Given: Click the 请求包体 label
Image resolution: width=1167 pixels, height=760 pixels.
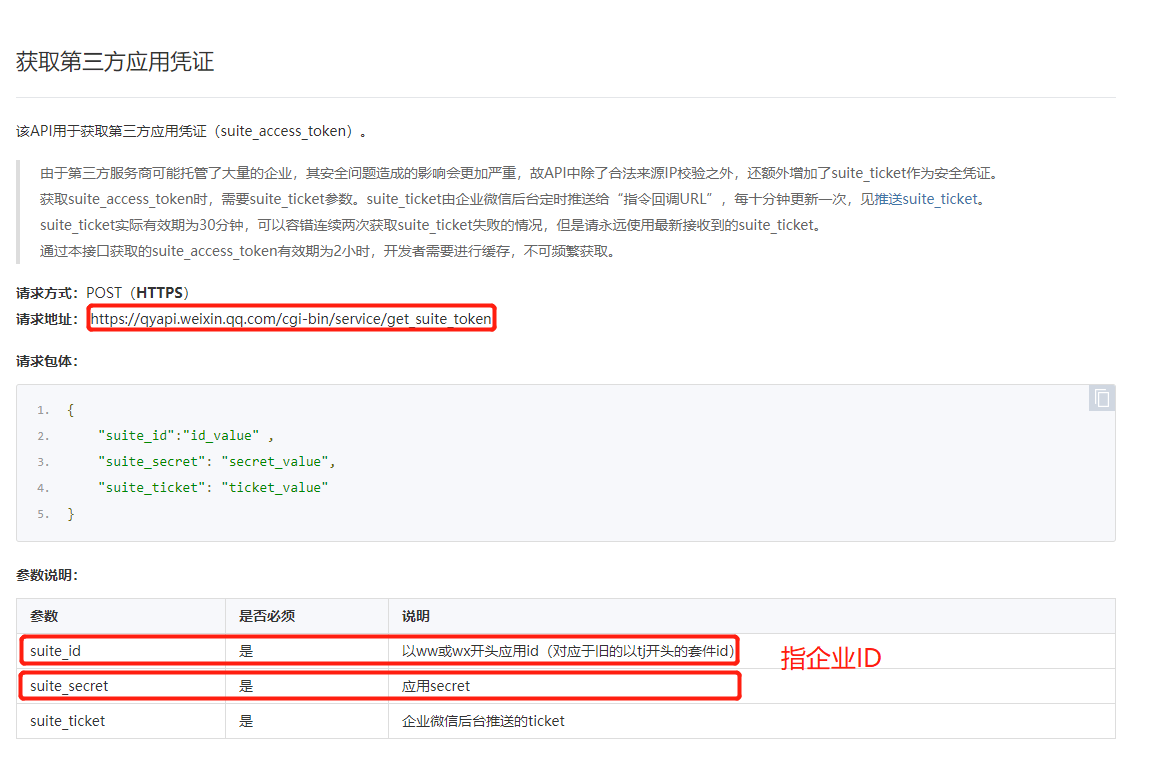Looking at the screenshot, I should pos(47,362).
